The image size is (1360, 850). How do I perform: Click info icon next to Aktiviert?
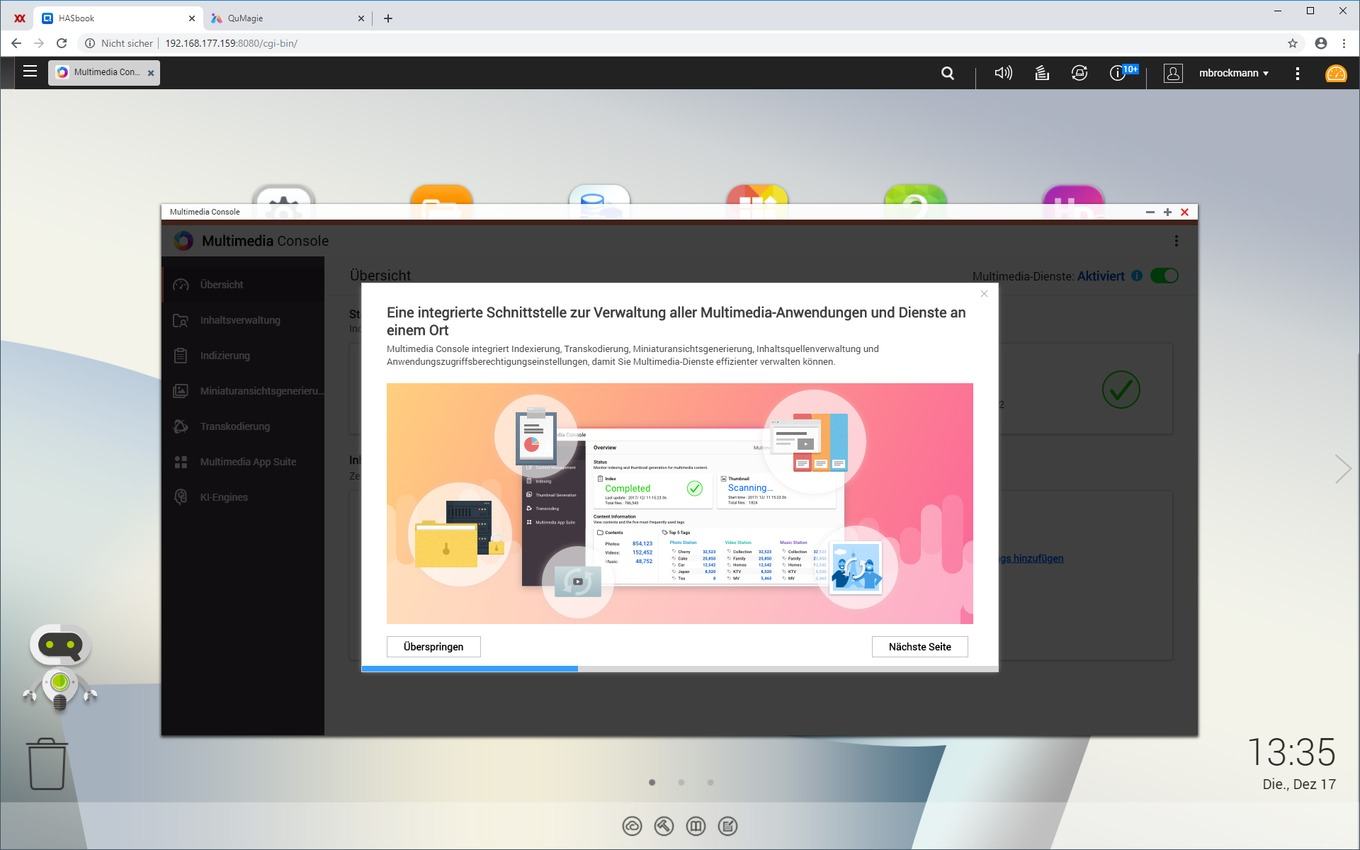click(1137, 276)
